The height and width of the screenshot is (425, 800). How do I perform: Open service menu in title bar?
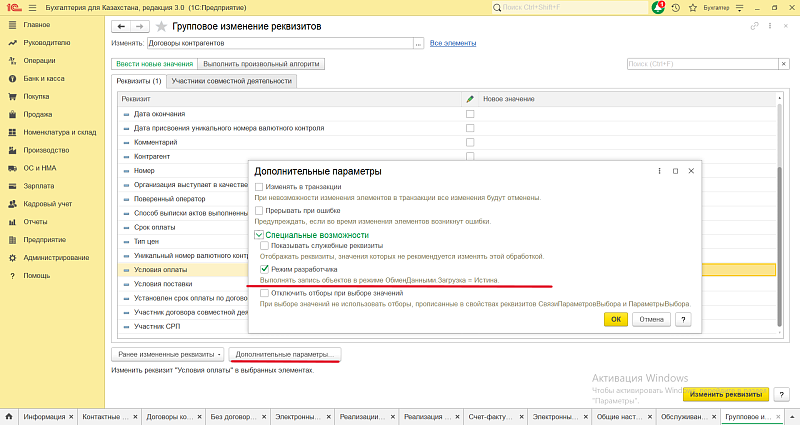(739, 8)
